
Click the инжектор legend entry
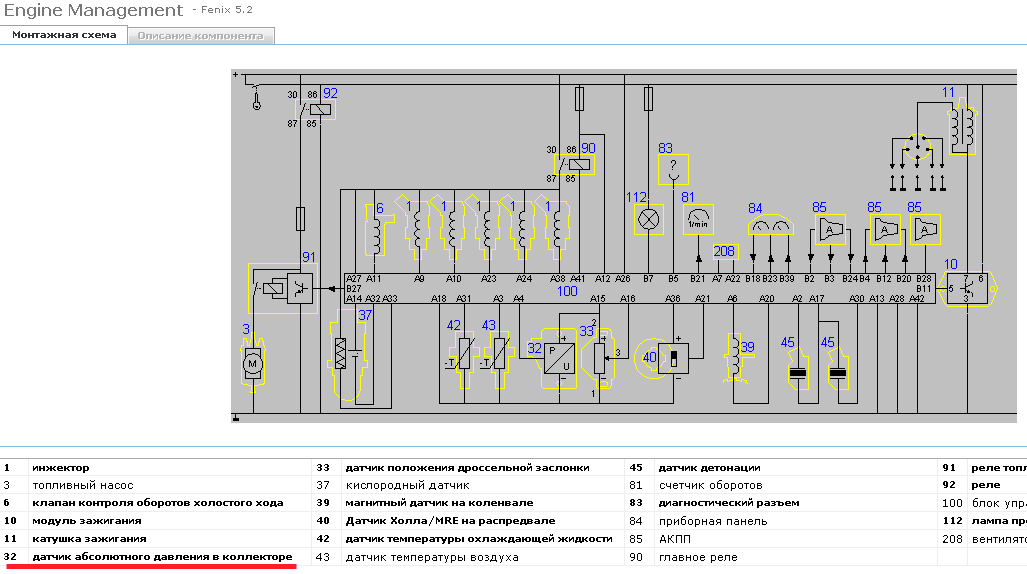[61, 468]
